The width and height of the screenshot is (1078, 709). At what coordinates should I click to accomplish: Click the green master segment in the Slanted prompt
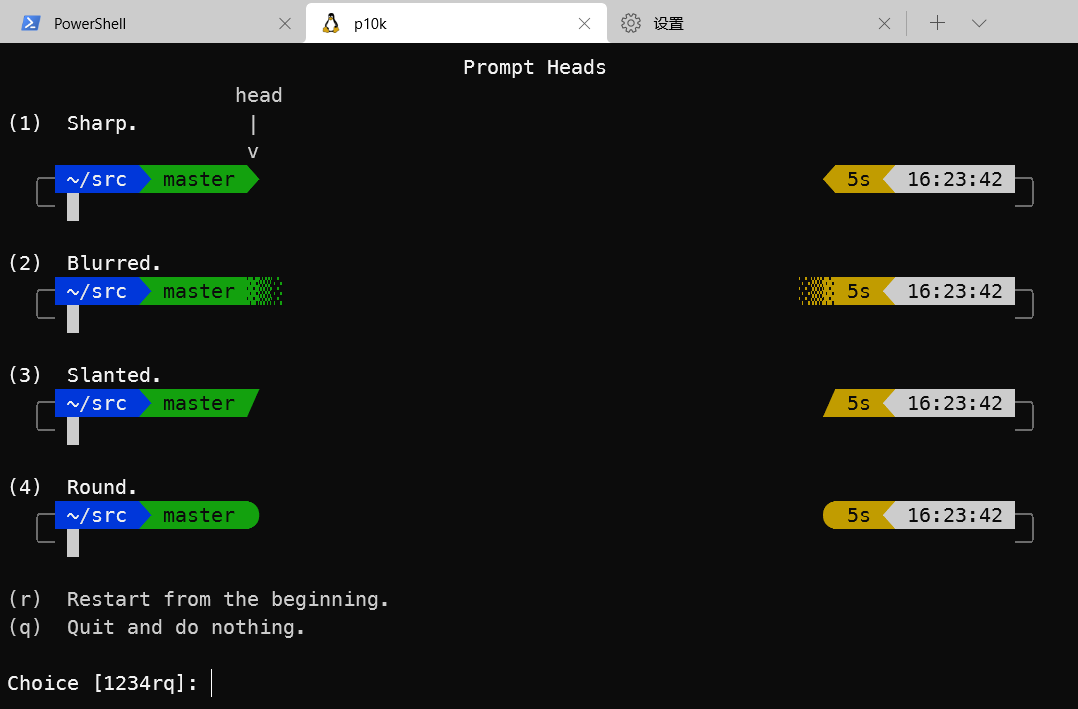[199, 403]
